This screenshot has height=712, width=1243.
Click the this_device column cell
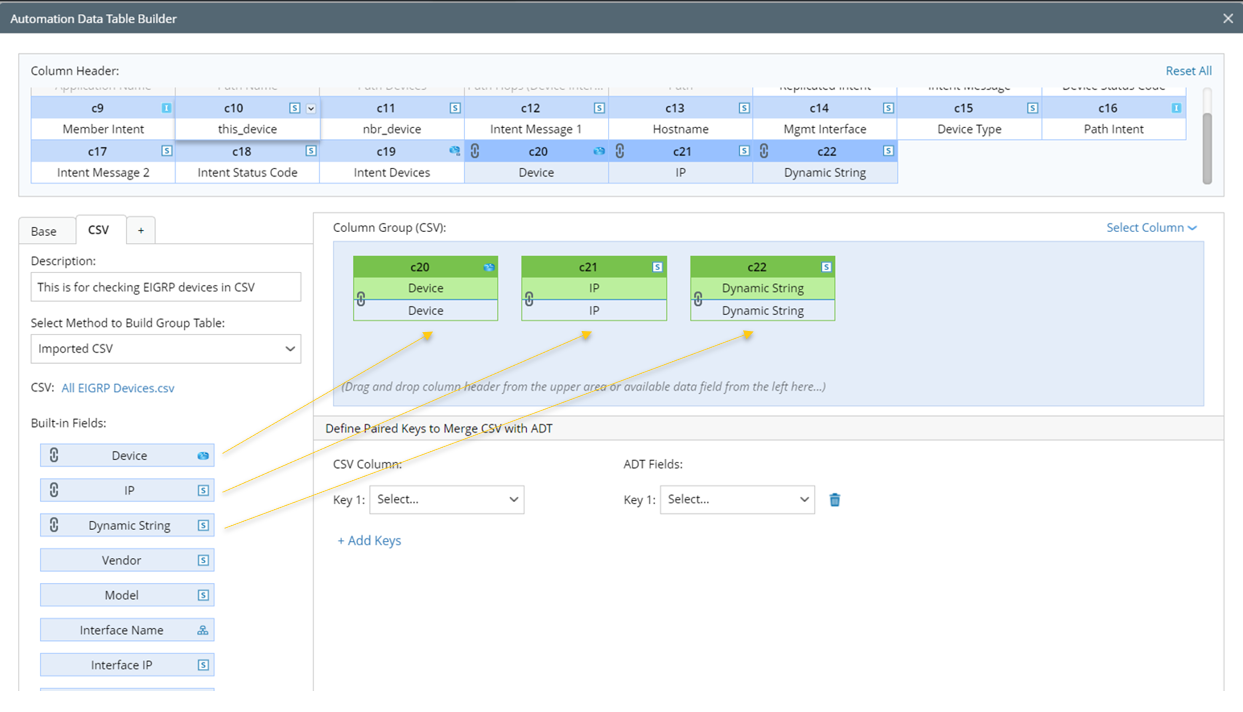pos(248,129)
